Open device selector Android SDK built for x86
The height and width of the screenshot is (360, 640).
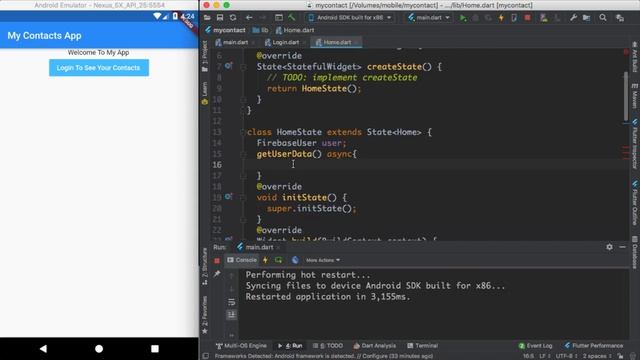click(350, 18)
